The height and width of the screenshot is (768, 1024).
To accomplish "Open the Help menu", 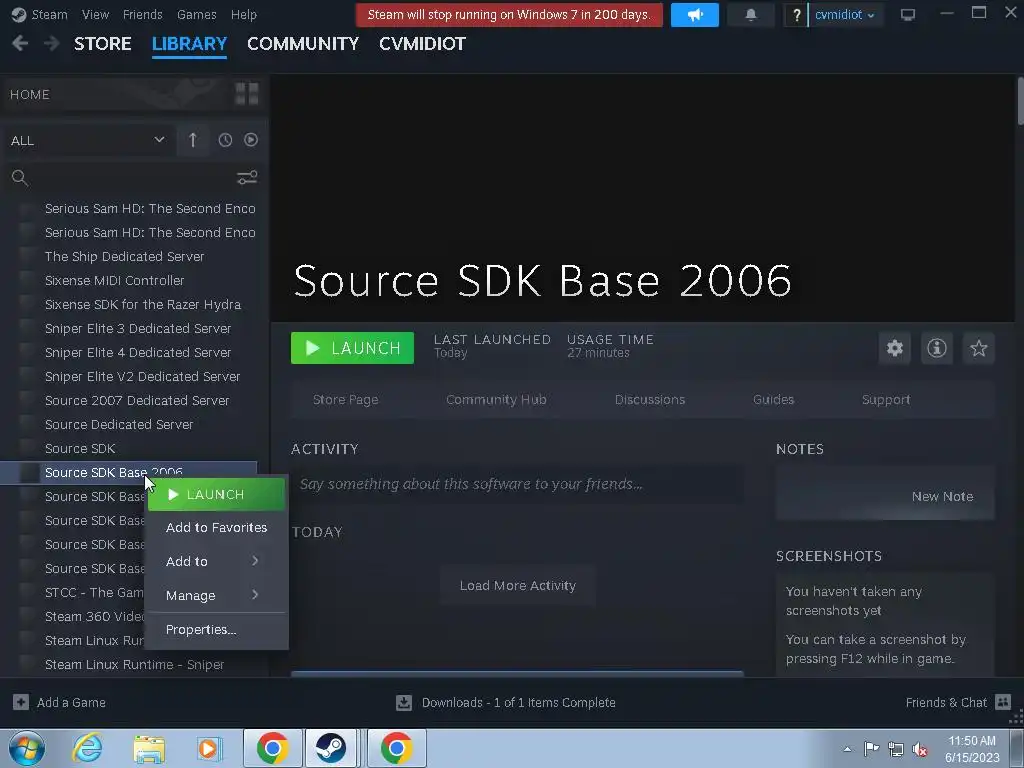I will 244,14.
